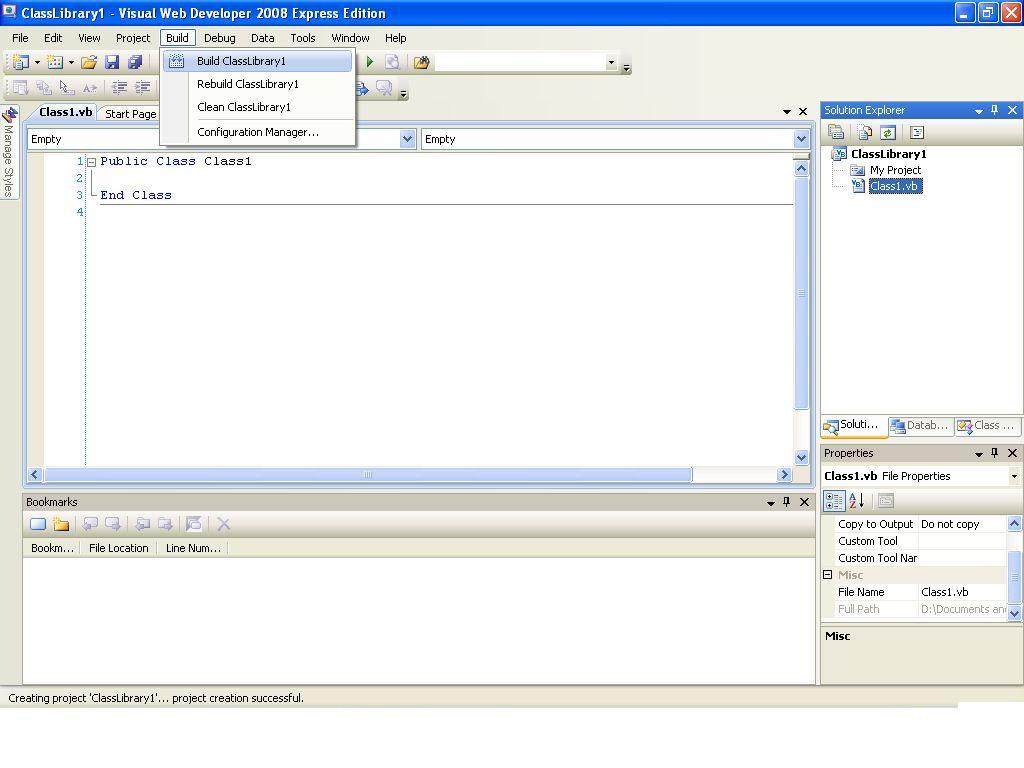Click the Open File folder icon
Viewport: 1024px width, 768px height.
point(89,62)
